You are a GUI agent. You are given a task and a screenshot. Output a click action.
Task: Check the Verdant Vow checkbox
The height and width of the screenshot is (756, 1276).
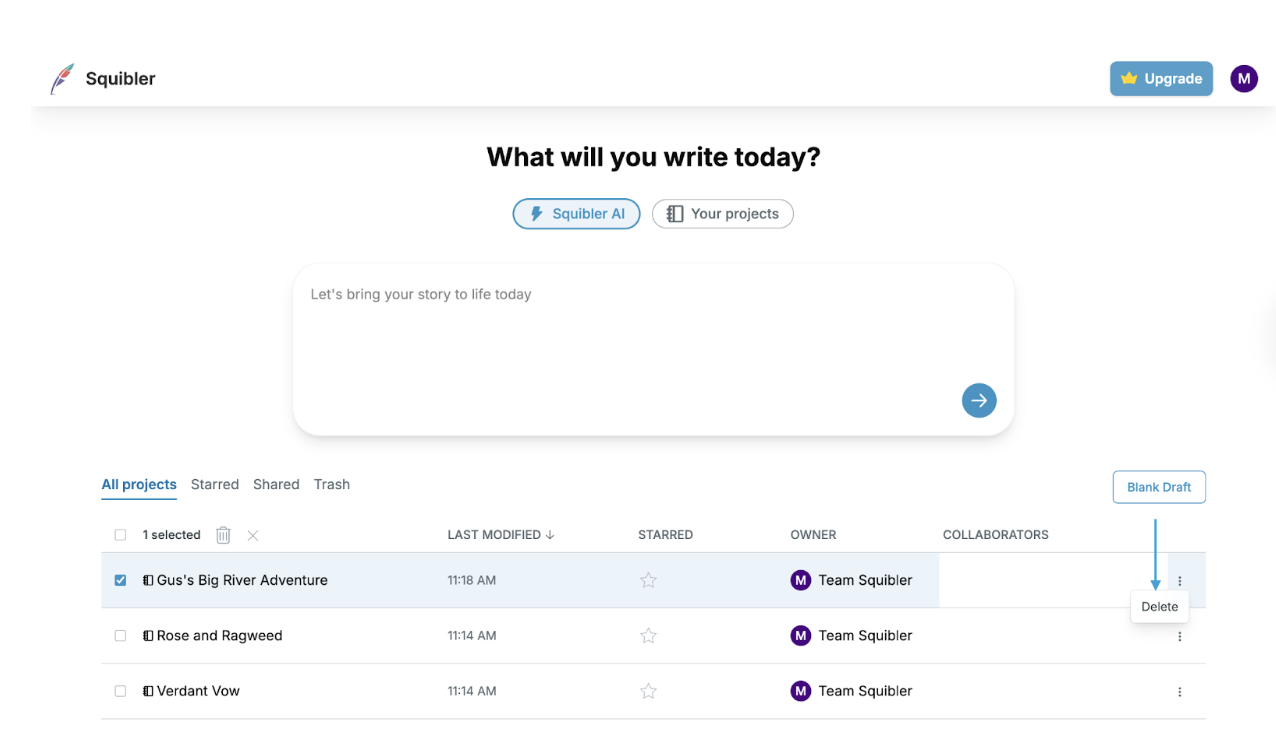(x=121, y=691)
